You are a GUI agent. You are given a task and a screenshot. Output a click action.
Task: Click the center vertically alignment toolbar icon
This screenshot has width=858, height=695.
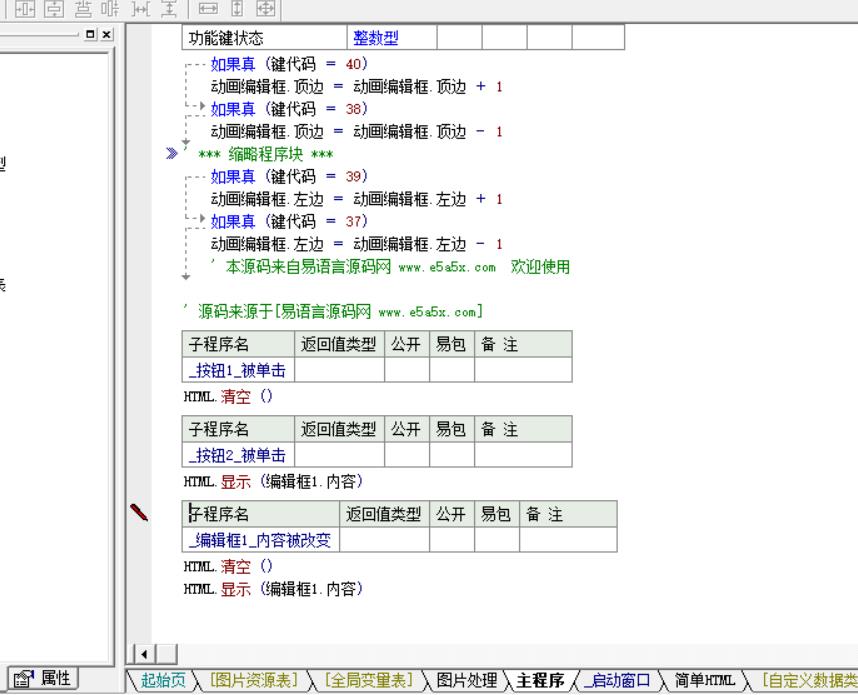(54, 8)
